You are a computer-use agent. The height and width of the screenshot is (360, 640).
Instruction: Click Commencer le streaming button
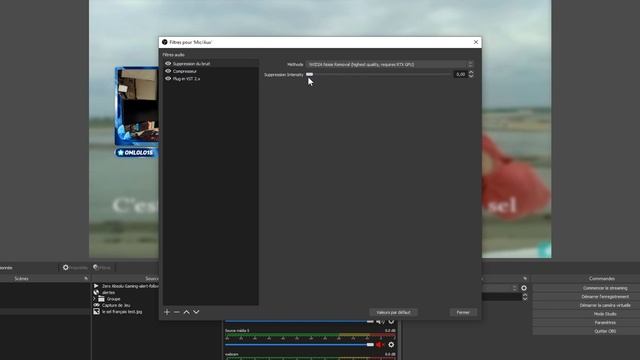605,288
